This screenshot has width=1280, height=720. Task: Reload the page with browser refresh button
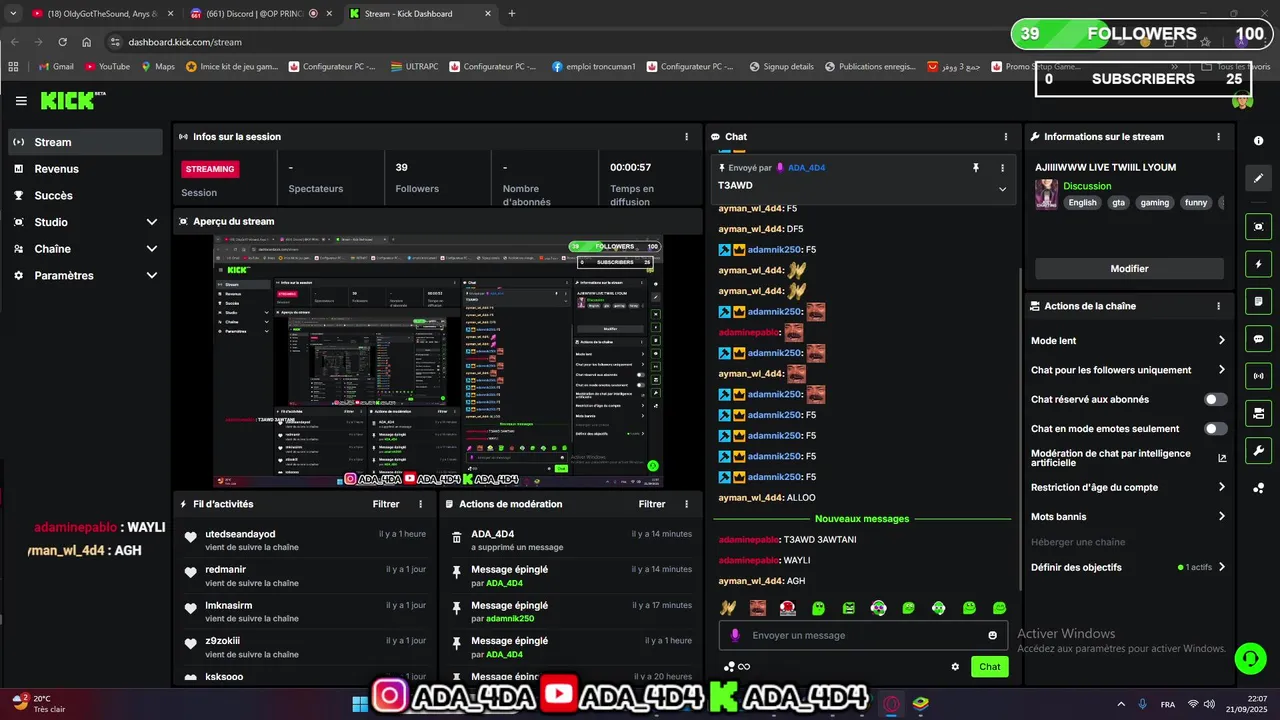click(62, 42)
